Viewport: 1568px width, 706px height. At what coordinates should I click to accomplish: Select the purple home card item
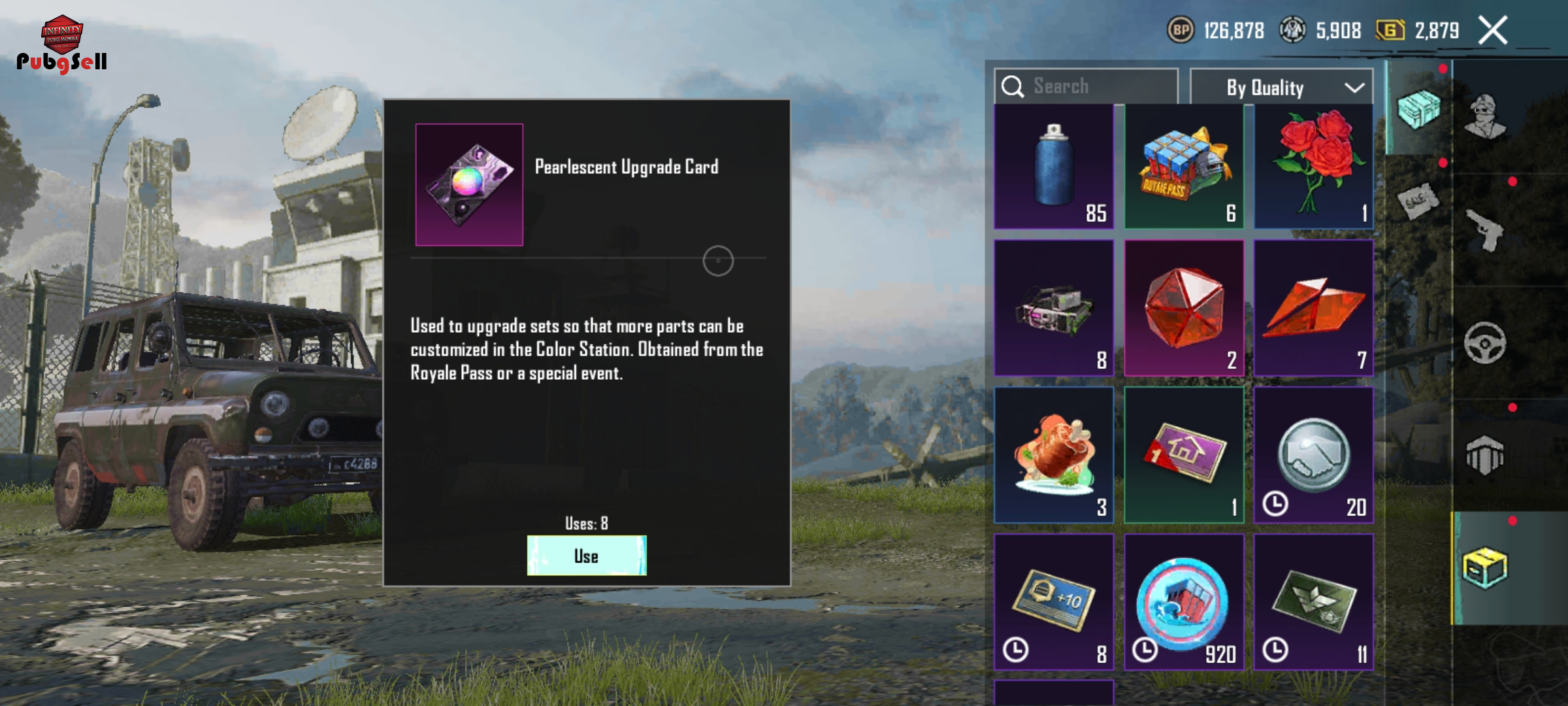point(1184,455)
